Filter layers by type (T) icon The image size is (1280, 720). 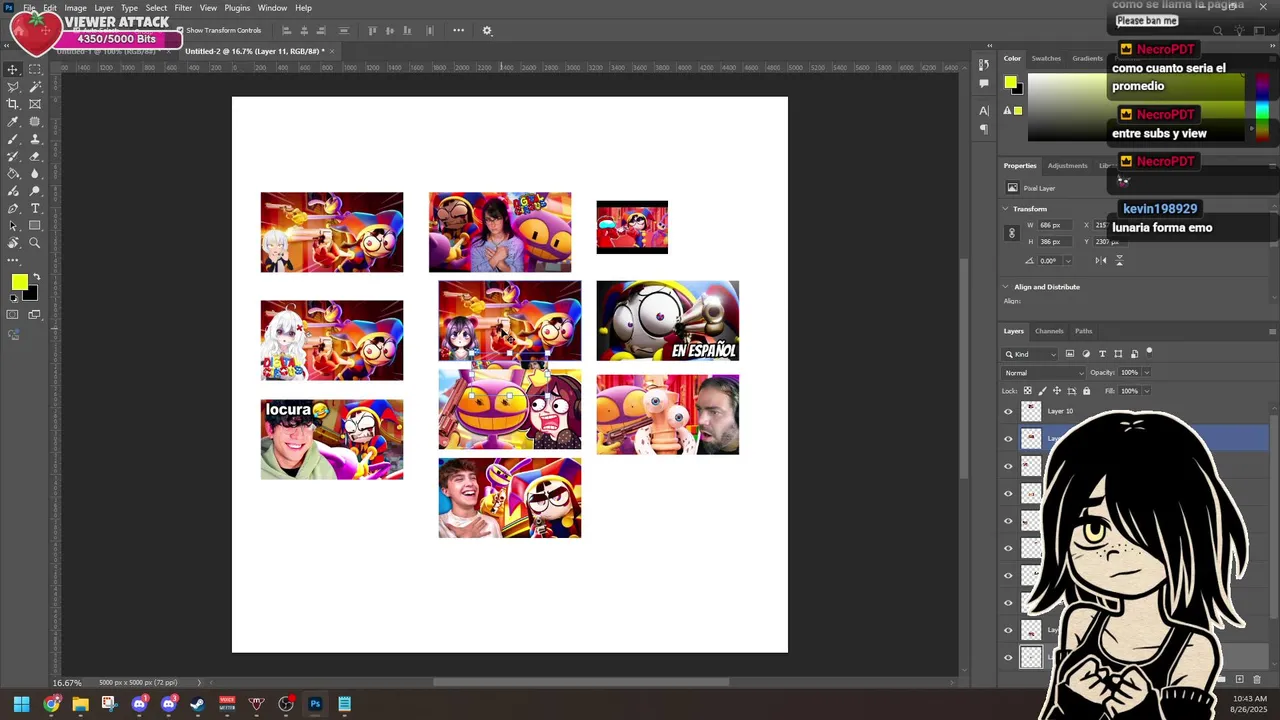pyautogui.click(x=1102, y=354)
